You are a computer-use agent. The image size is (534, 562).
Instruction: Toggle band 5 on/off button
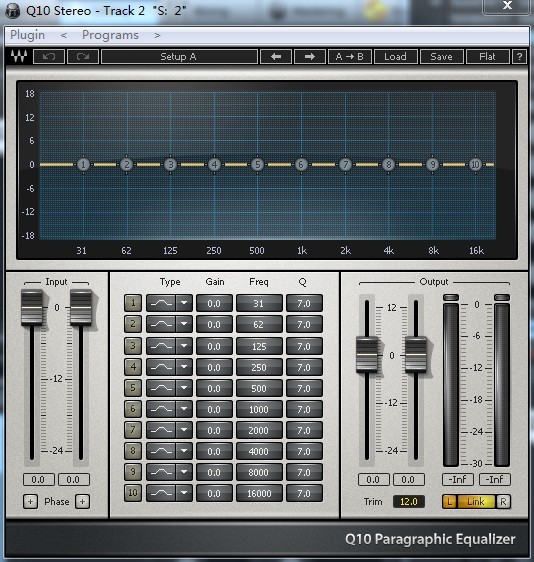(133, 388)
